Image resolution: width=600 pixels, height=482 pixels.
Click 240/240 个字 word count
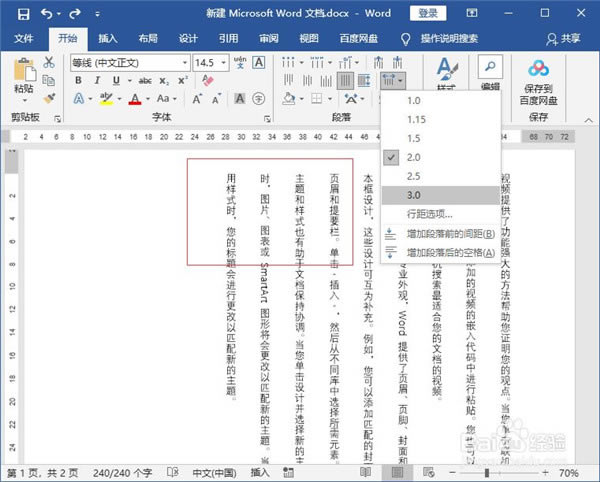coord(122,473)
